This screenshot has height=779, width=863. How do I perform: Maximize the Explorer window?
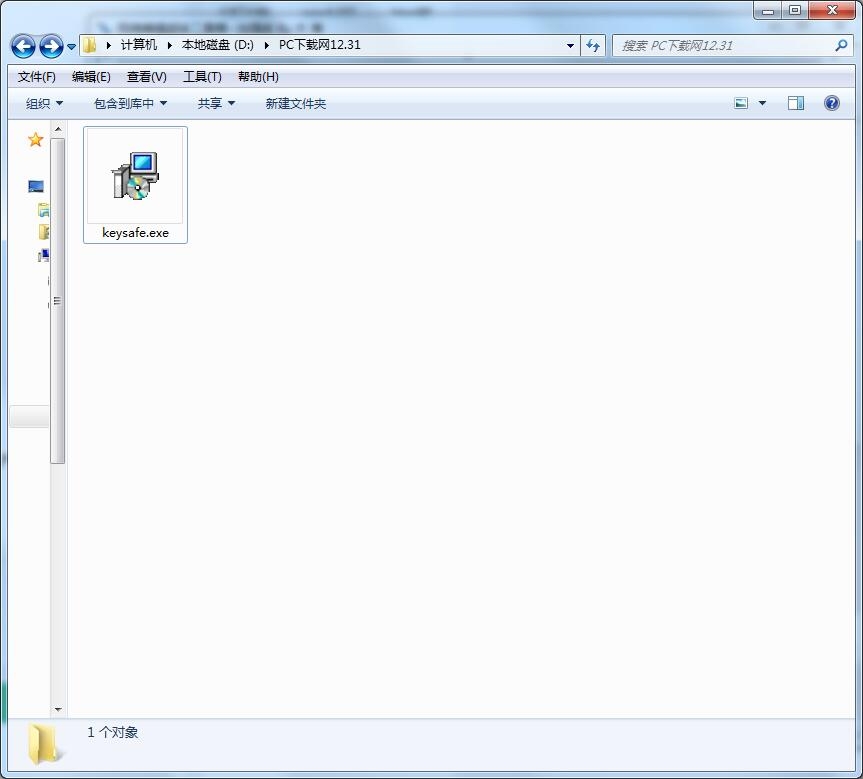pyautogui.click(x=795, y=10)
